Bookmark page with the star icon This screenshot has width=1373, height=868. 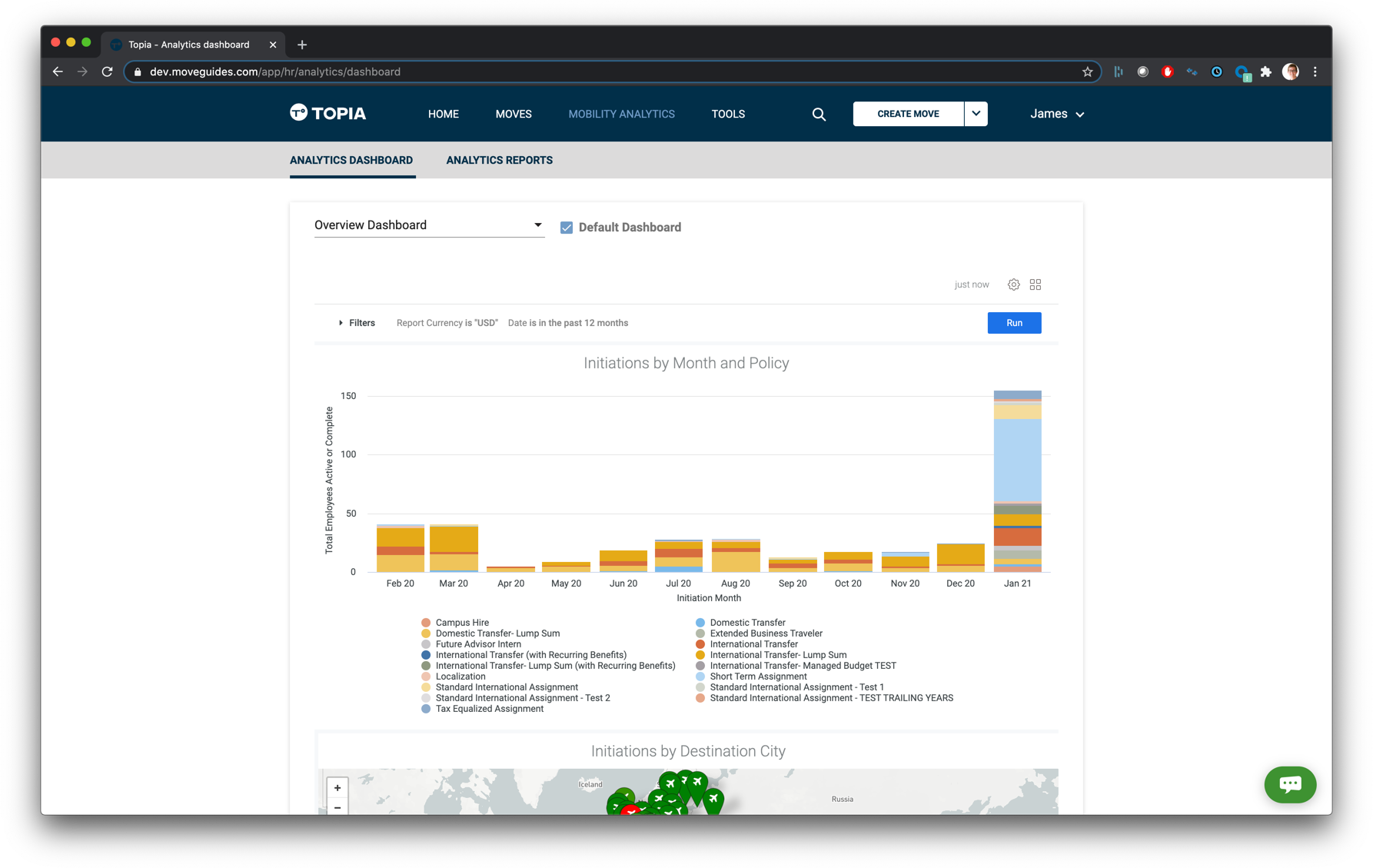[x=1087, y=72]
